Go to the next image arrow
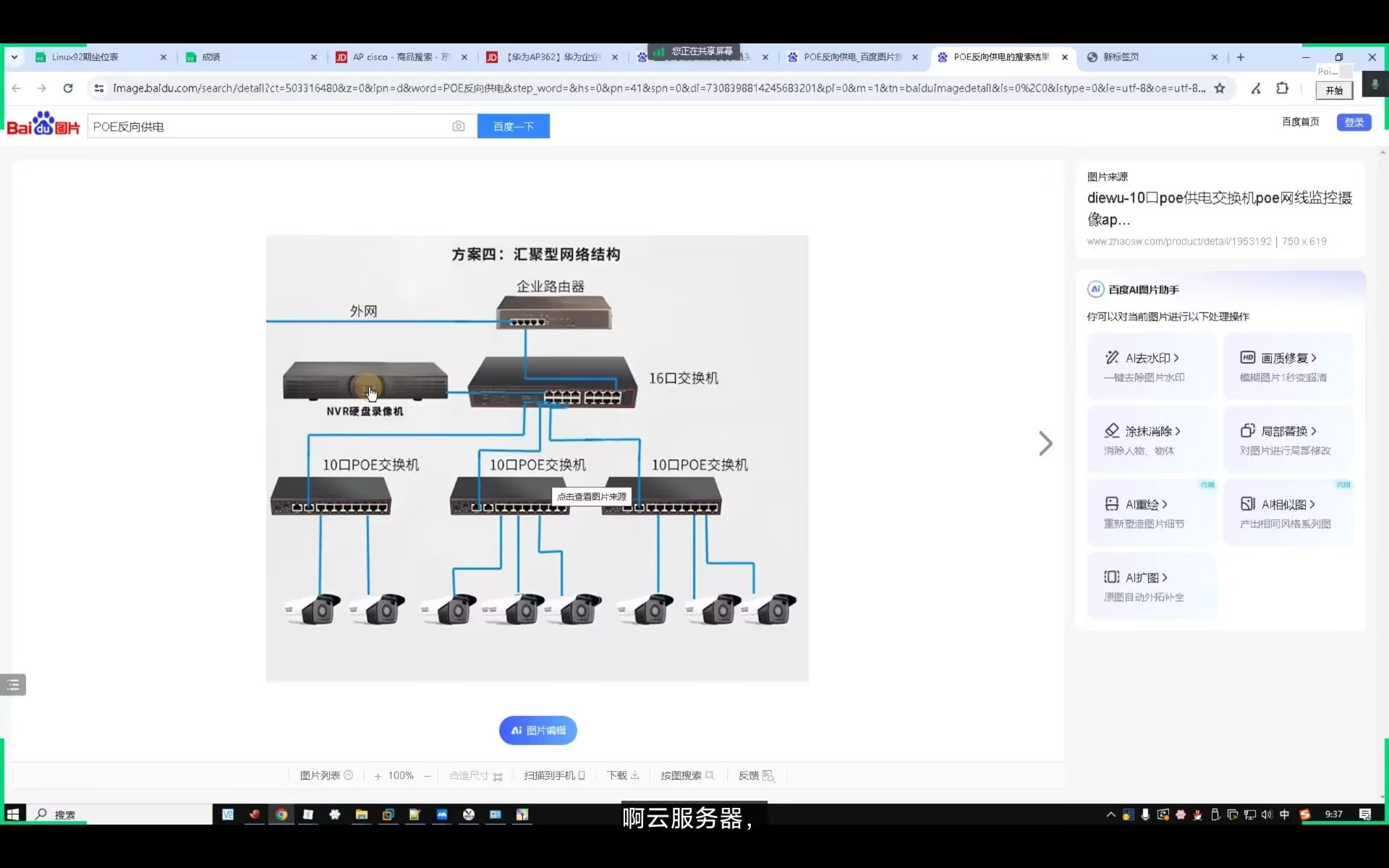The width and height of the screenshot is (1389, 868). click(x=1045, y=443)
